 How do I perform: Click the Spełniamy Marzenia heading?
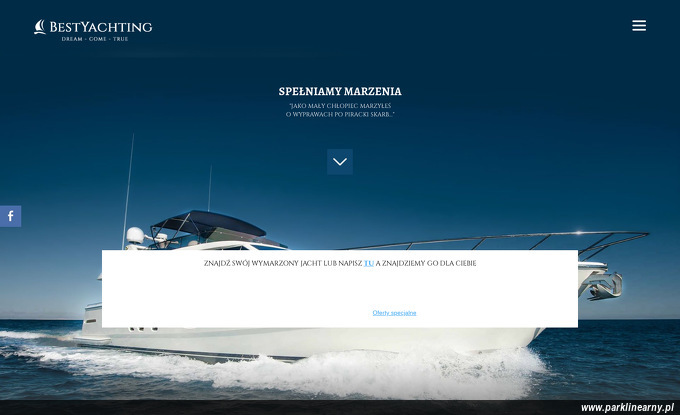coord(340,91)
